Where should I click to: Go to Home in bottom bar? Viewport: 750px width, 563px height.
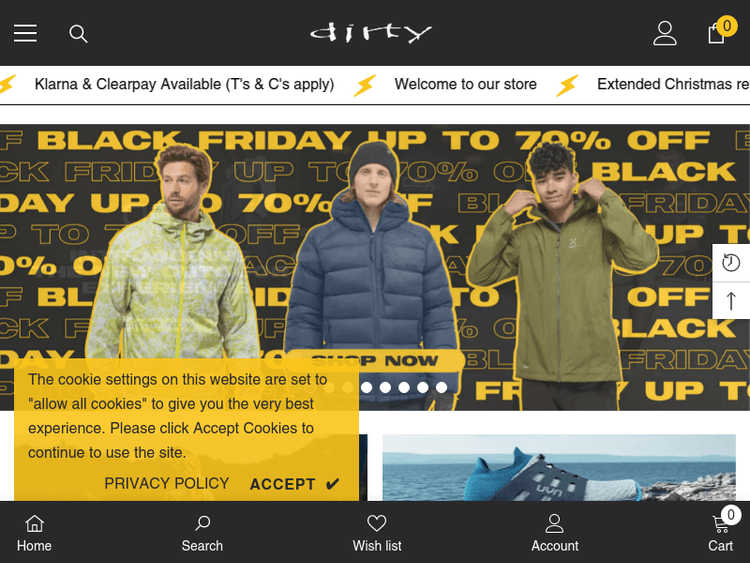click(x=34, y=533)
